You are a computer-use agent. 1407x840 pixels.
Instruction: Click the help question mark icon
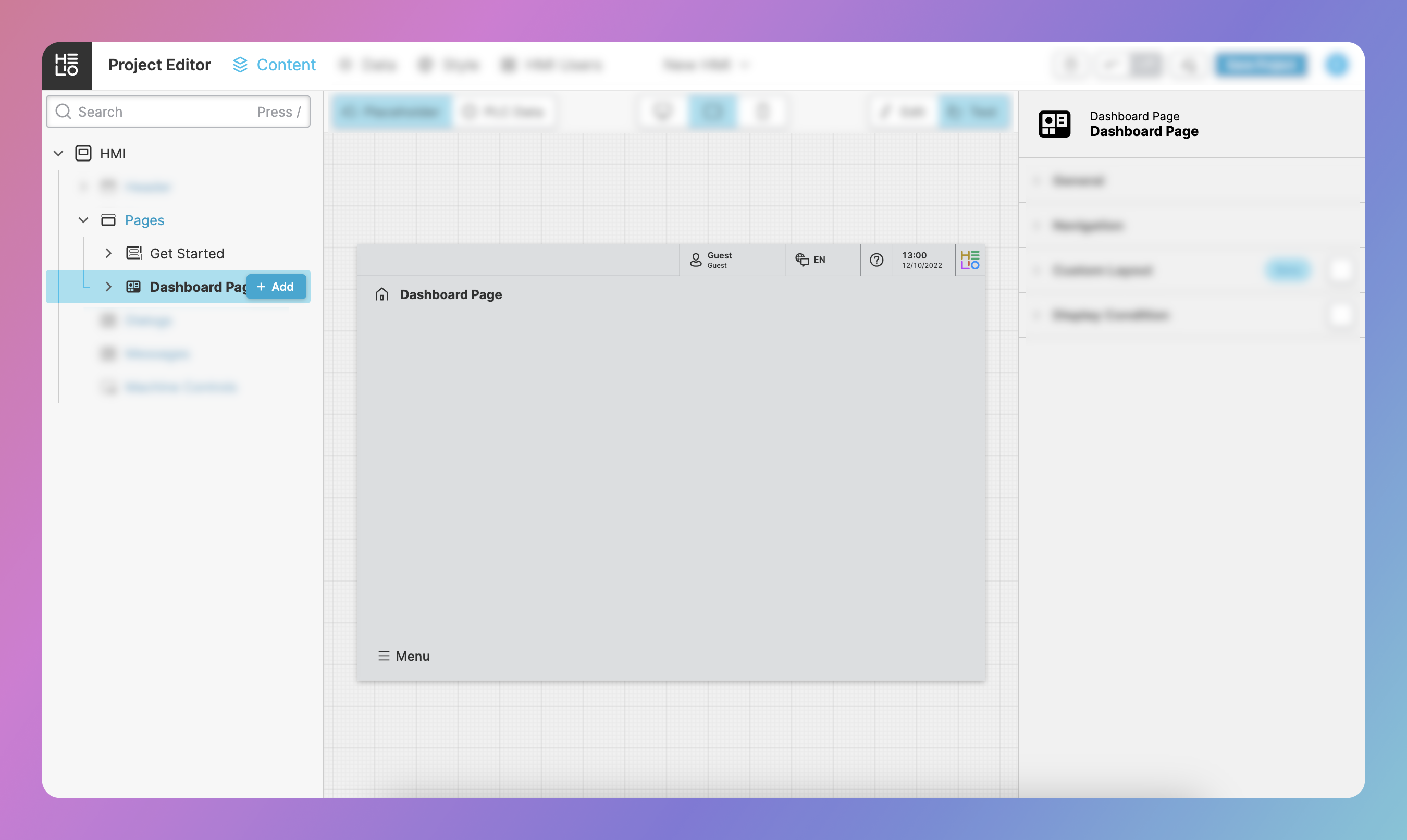(876, 260)
